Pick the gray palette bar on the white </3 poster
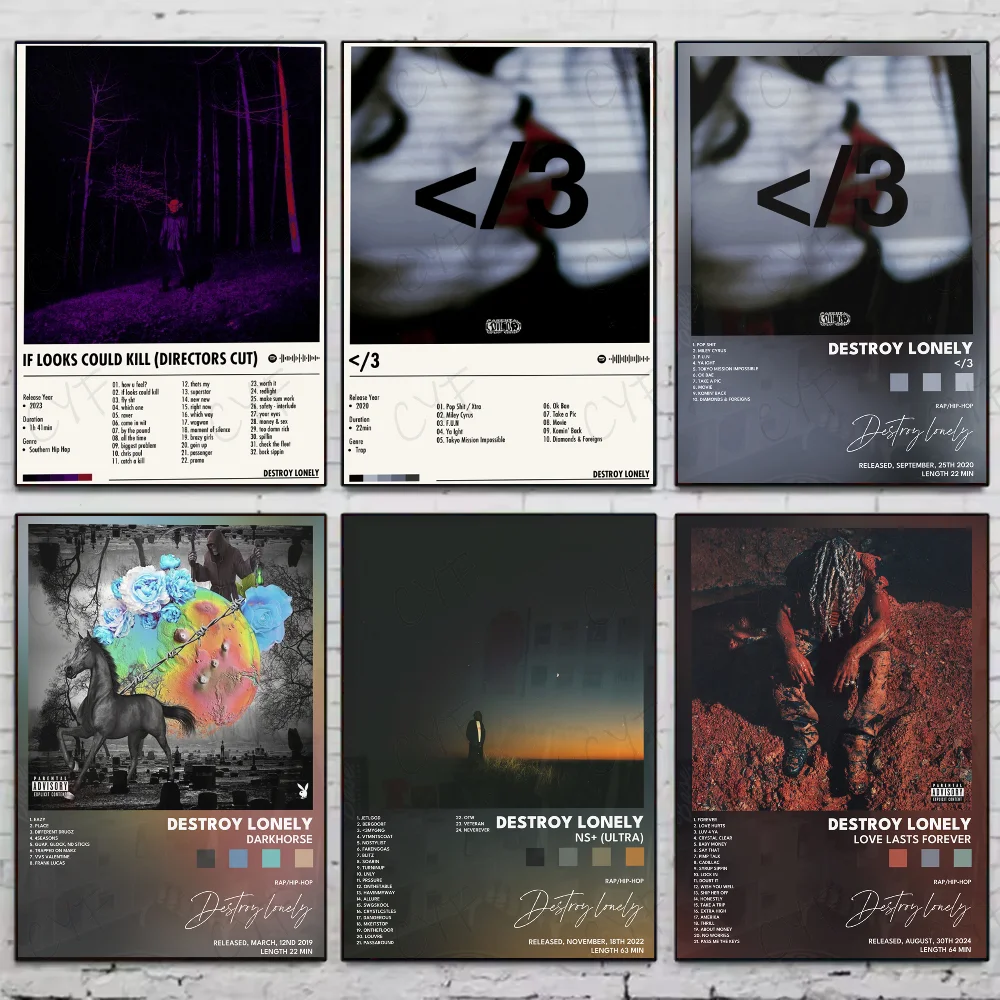 click(x=384, y=478)
